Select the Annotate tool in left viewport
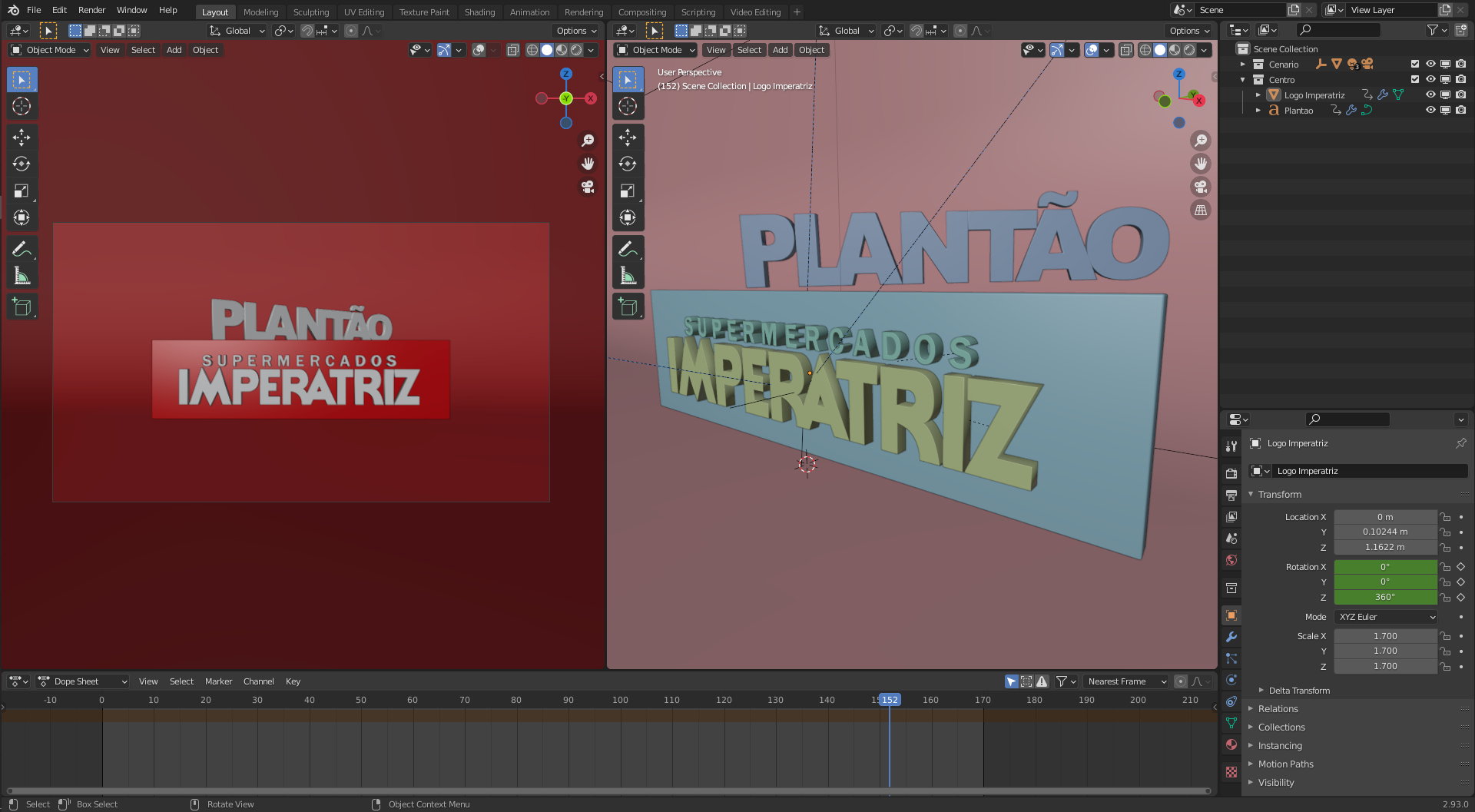Viewport: 1475px width, 812px height. click(x=22, y=249)
